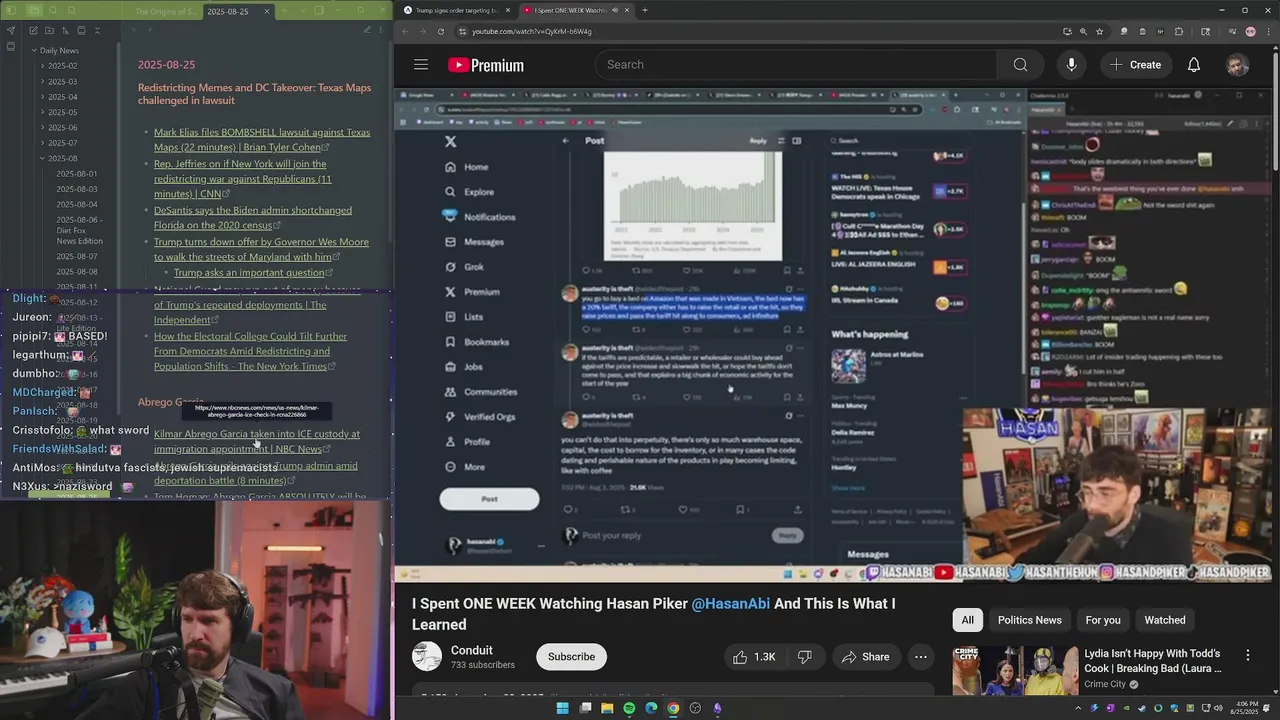Expand 2025-04 folder
The width and height of the screenshot is (1280, 720).
click(x=43, y=97)
